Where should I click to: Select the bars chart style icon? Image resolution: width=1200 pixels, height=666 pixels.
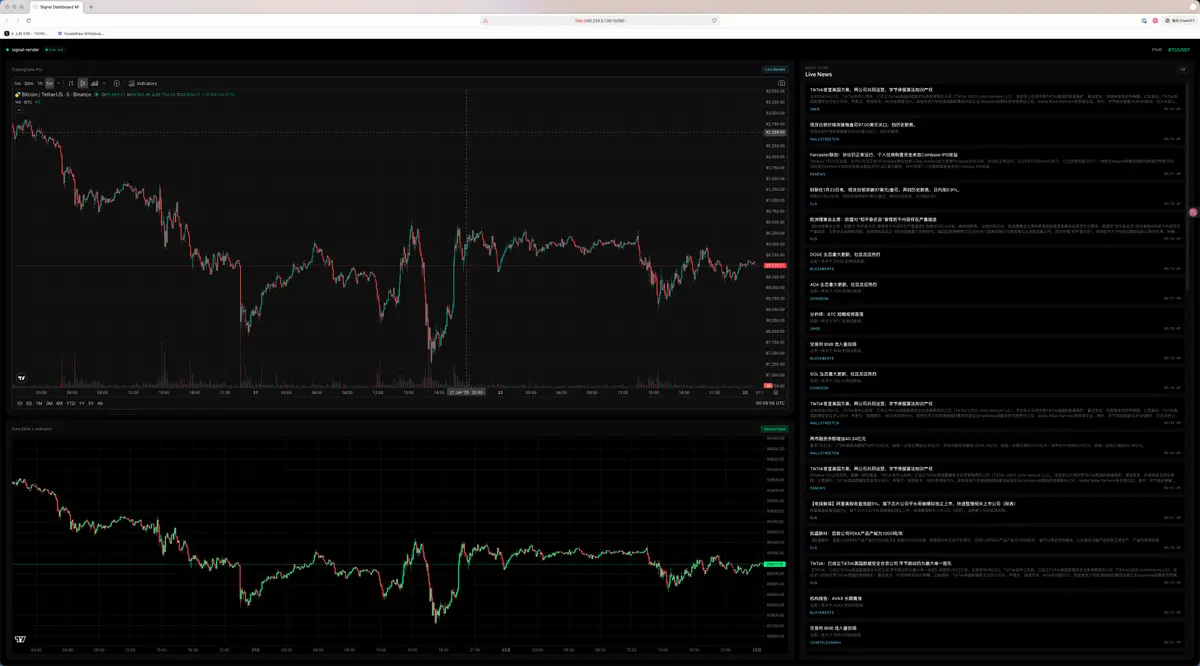[71, 83]
